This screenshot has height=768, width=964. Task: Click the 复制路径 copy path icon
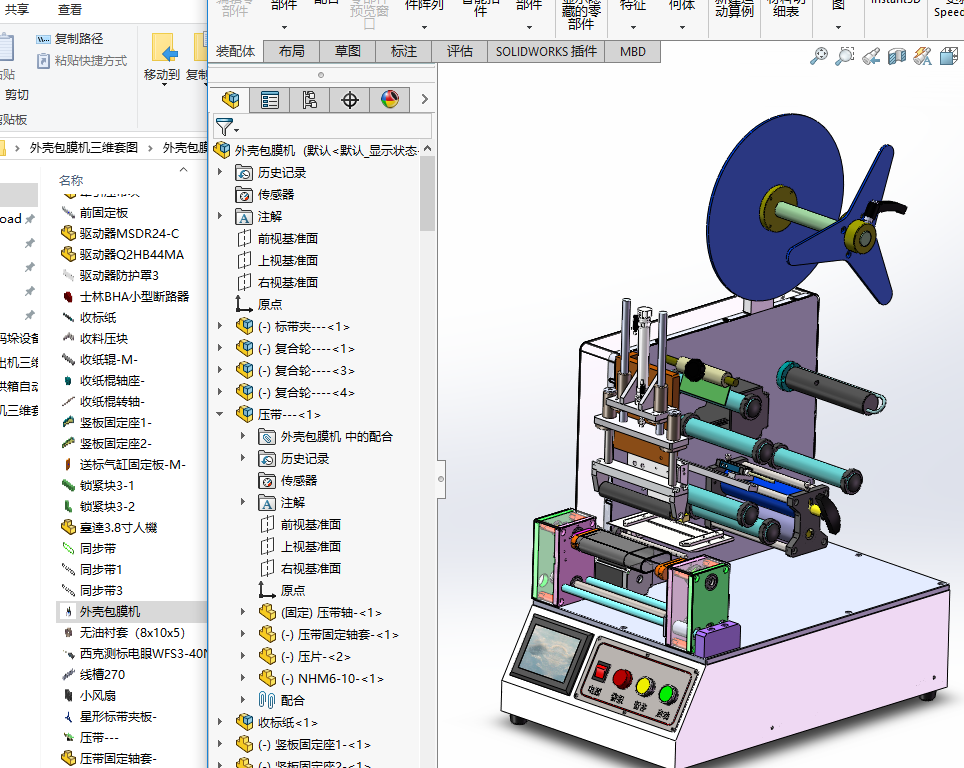coord(43,39)
